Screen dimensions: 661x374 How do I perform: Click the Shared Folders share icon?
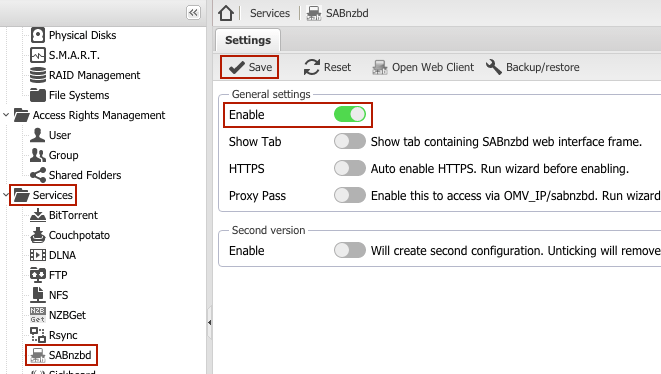pyautogui.click(x=38, y=175)
